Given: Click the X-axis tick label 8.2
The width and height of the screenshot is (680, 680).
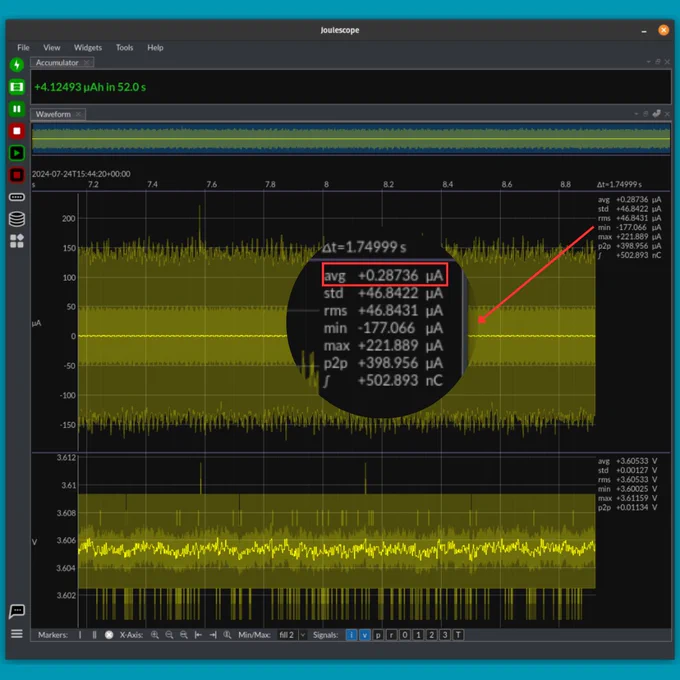Looking at the screenshot, I should pos(388,184).
